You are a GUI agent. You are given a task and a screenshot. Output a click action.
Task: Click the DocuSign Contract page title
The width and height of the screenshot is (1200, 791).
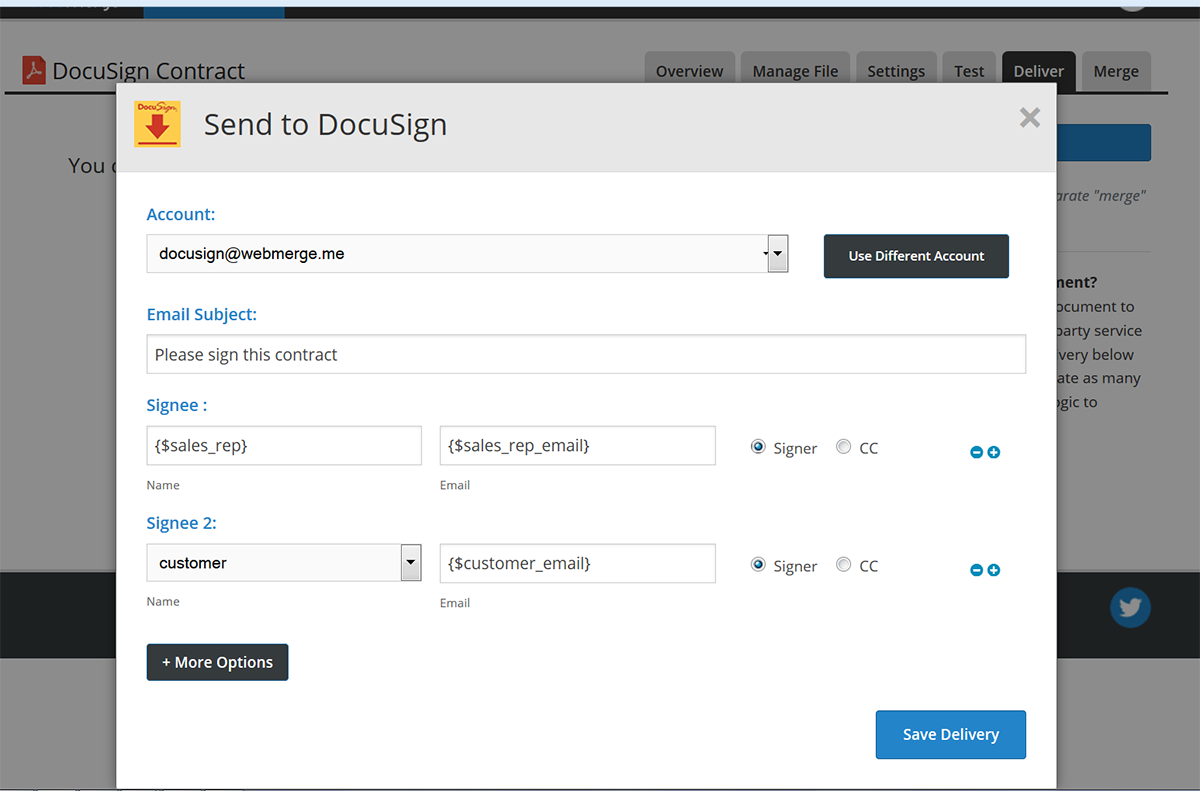coord(149,71)
